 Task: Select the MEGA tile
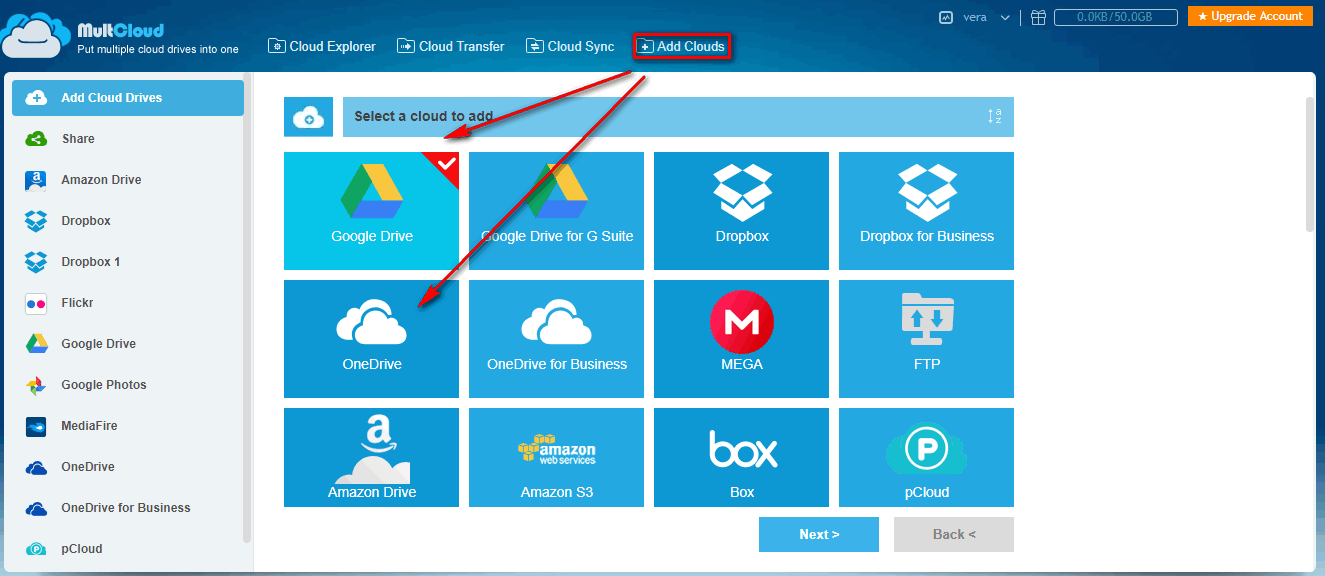click(x=742, y=339)
